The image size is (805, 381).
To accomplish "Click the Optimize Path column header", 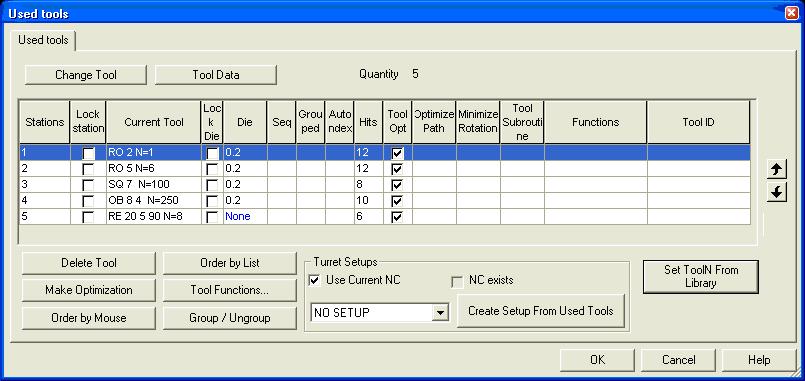I will point(434,122).
